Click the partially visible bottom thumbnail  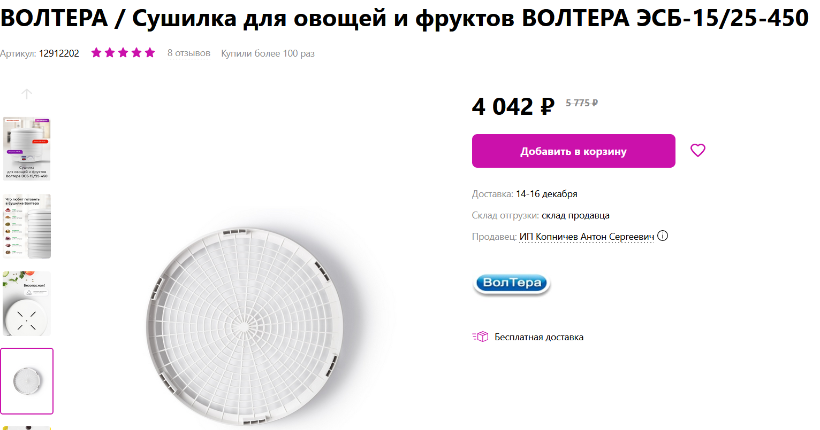27,428
